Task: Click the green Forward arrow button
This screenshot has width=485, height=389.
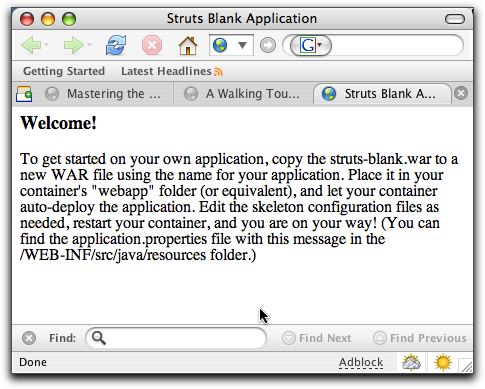Action: [74, 45]
